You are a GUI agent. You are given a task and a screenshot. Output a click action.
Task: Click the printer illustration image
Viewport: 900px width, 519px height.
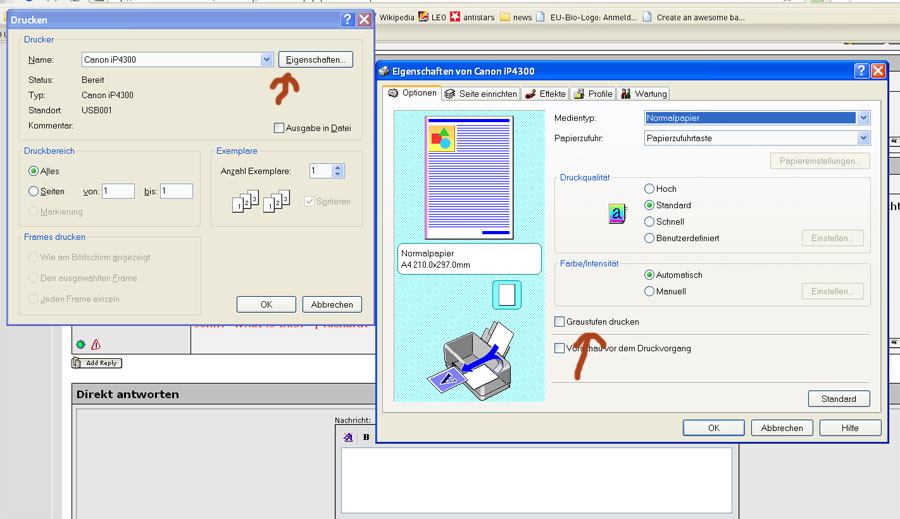(471, 360)
